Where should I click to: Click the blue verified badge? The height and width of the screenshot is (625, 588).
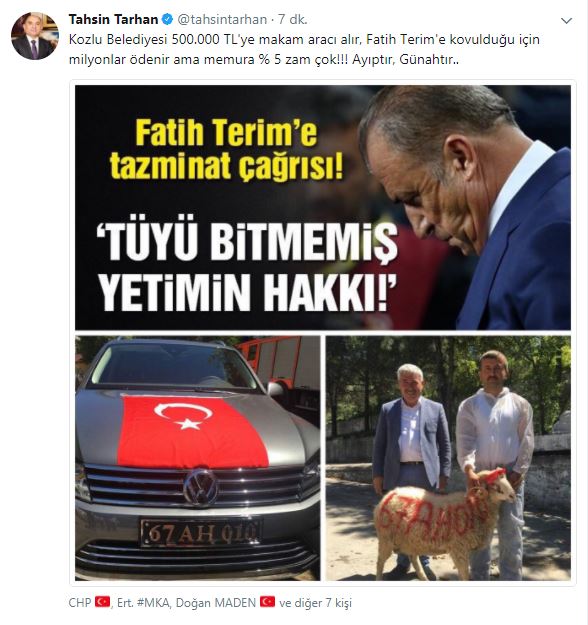pyautogui.click(x=167, y=19)
